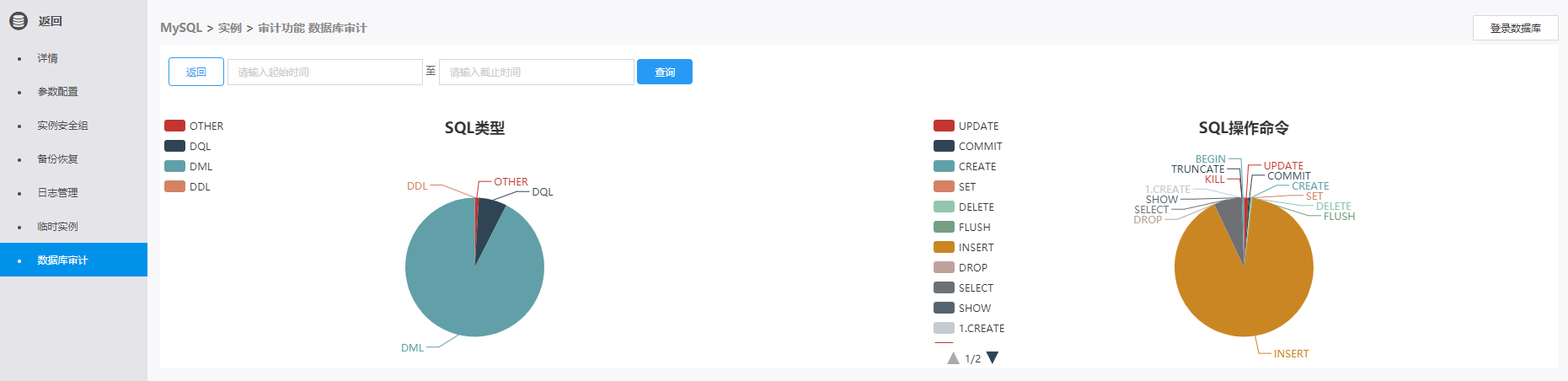
Task: Toggle the COMMIT legend swatch
Action: 944,146
